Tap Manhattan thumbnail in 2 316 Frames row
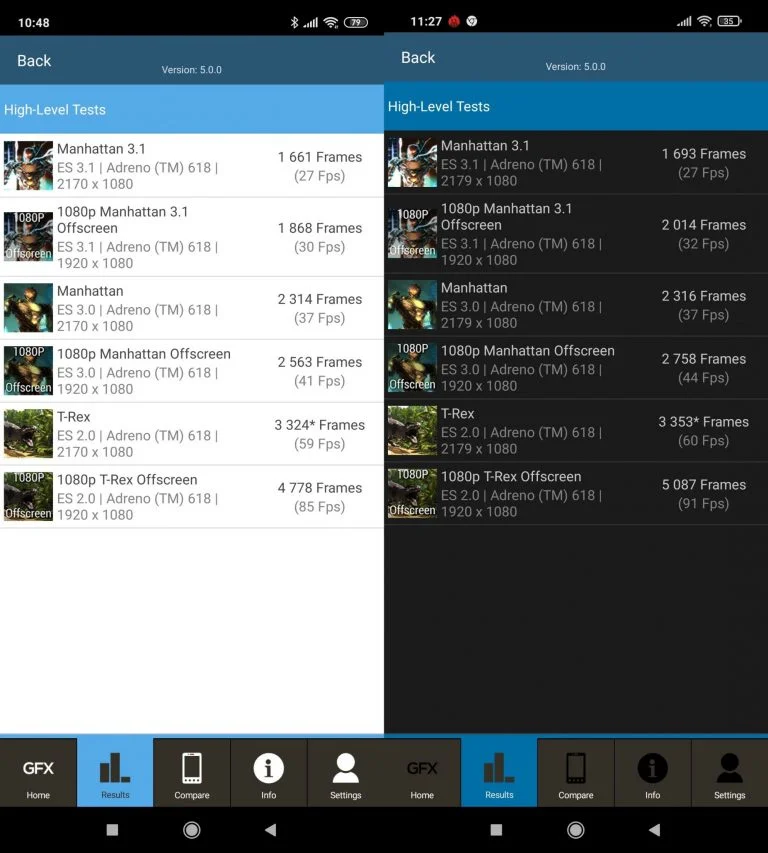Image resolution: width=768 pixels, height=853 pixels. pyautogui.click(x=412, y=305)
